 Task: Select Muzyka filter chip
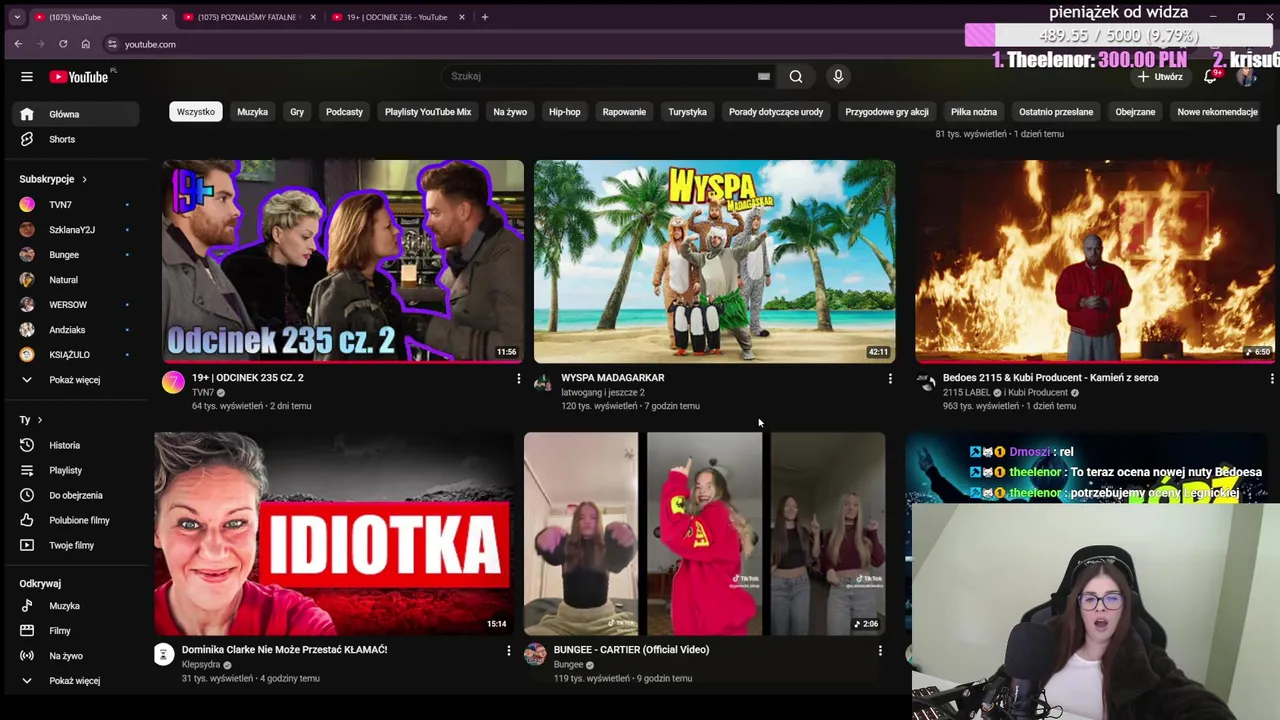click(252, 112)
